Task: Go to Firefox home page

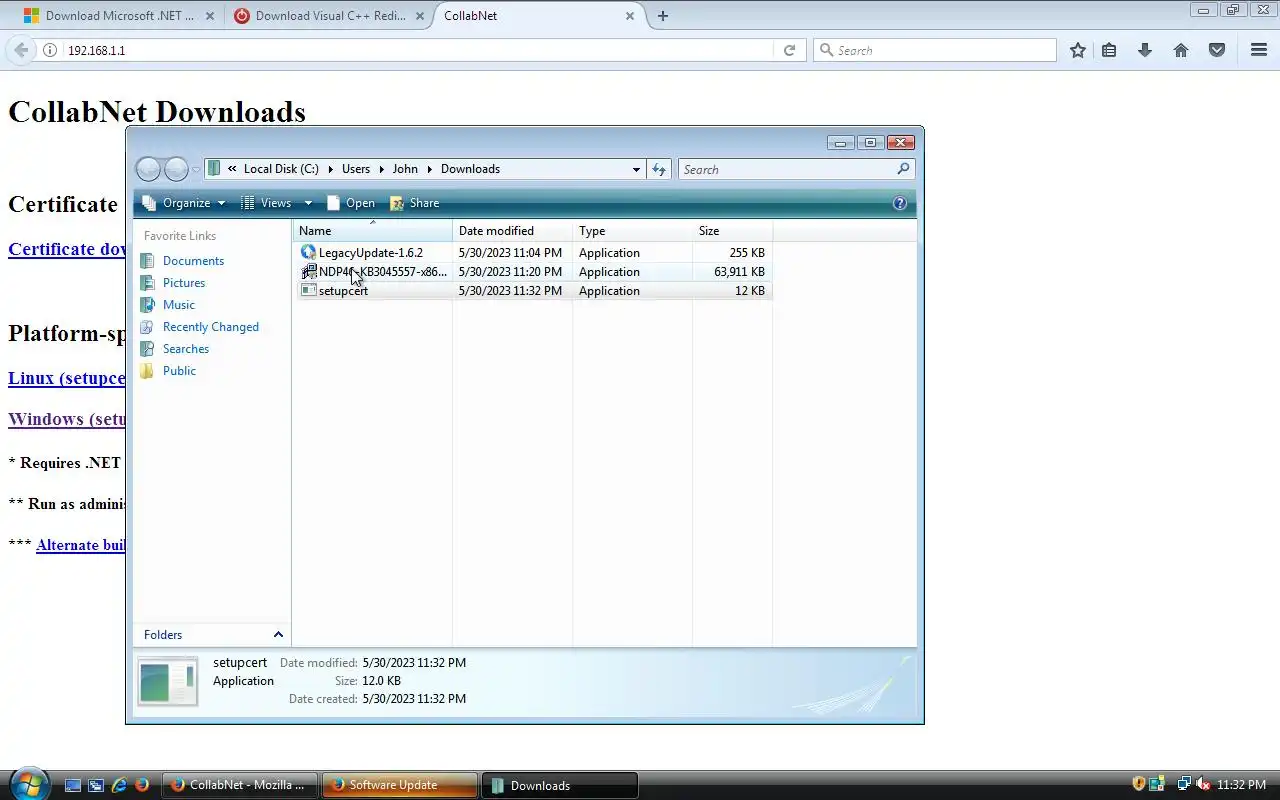Action: (1181, 50)
